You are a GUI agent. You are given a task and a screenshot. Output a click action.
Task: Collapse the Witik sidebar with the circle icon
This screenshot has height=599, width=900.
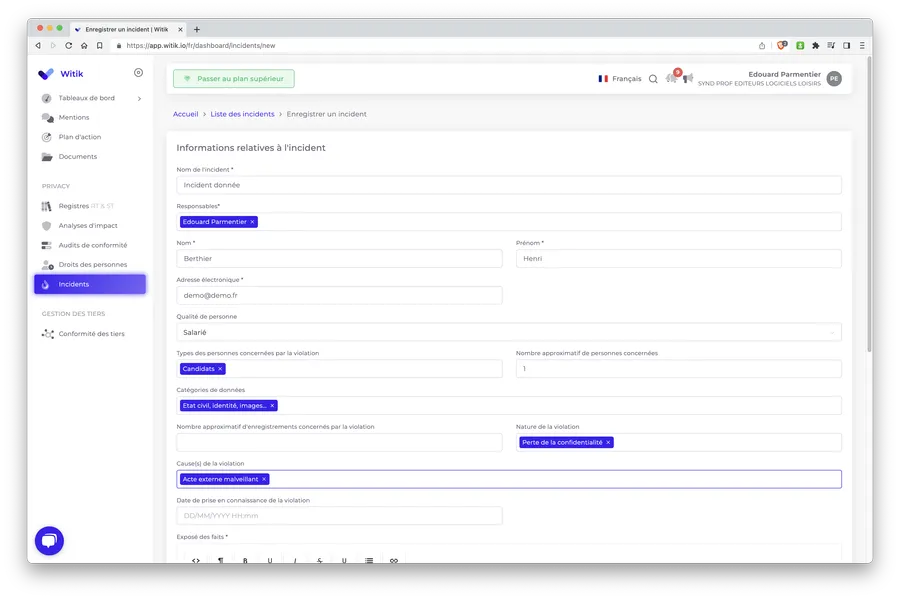(x=138, y=72)
